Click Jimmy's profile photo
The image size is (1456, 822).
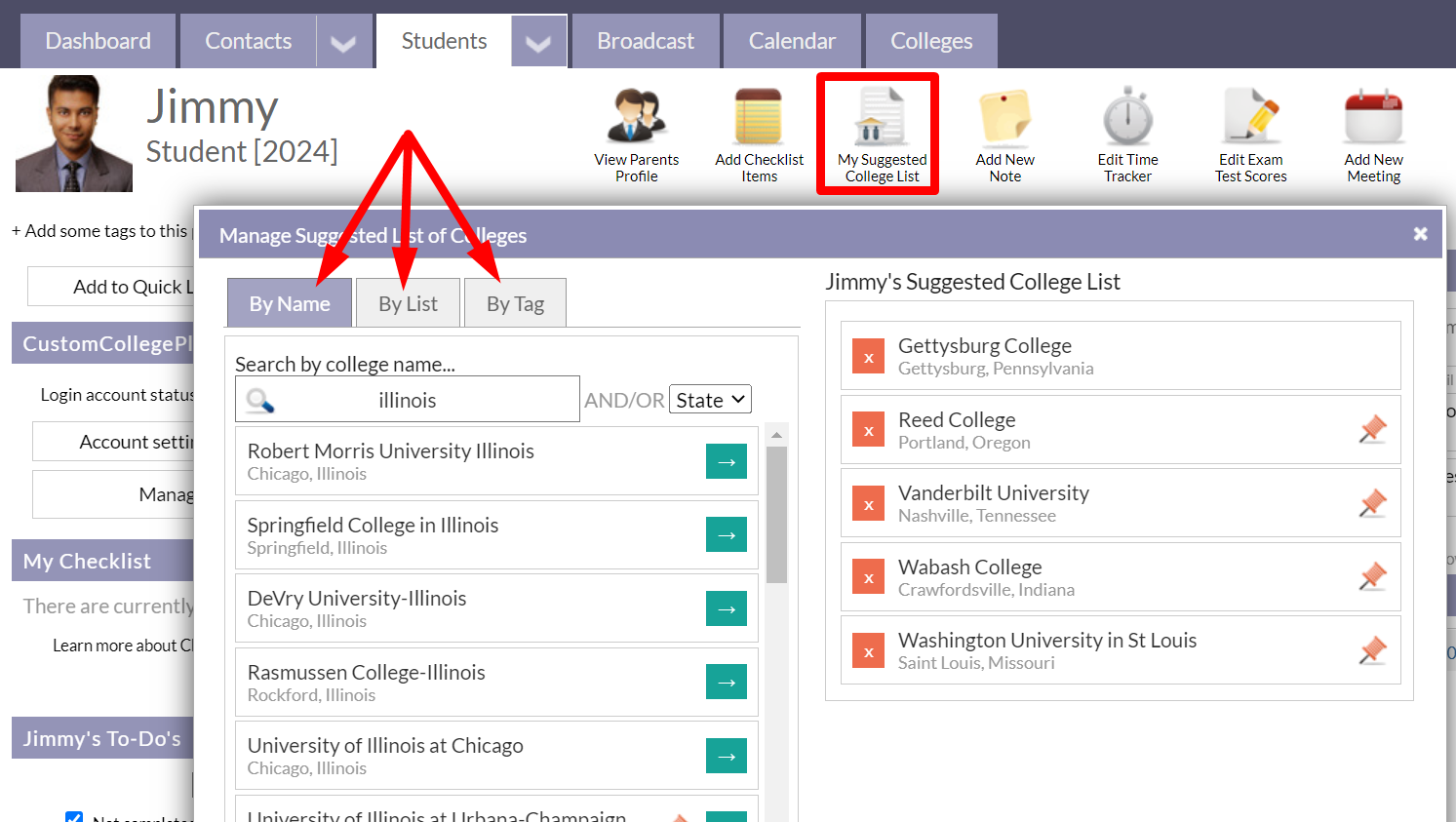[74, 134]
